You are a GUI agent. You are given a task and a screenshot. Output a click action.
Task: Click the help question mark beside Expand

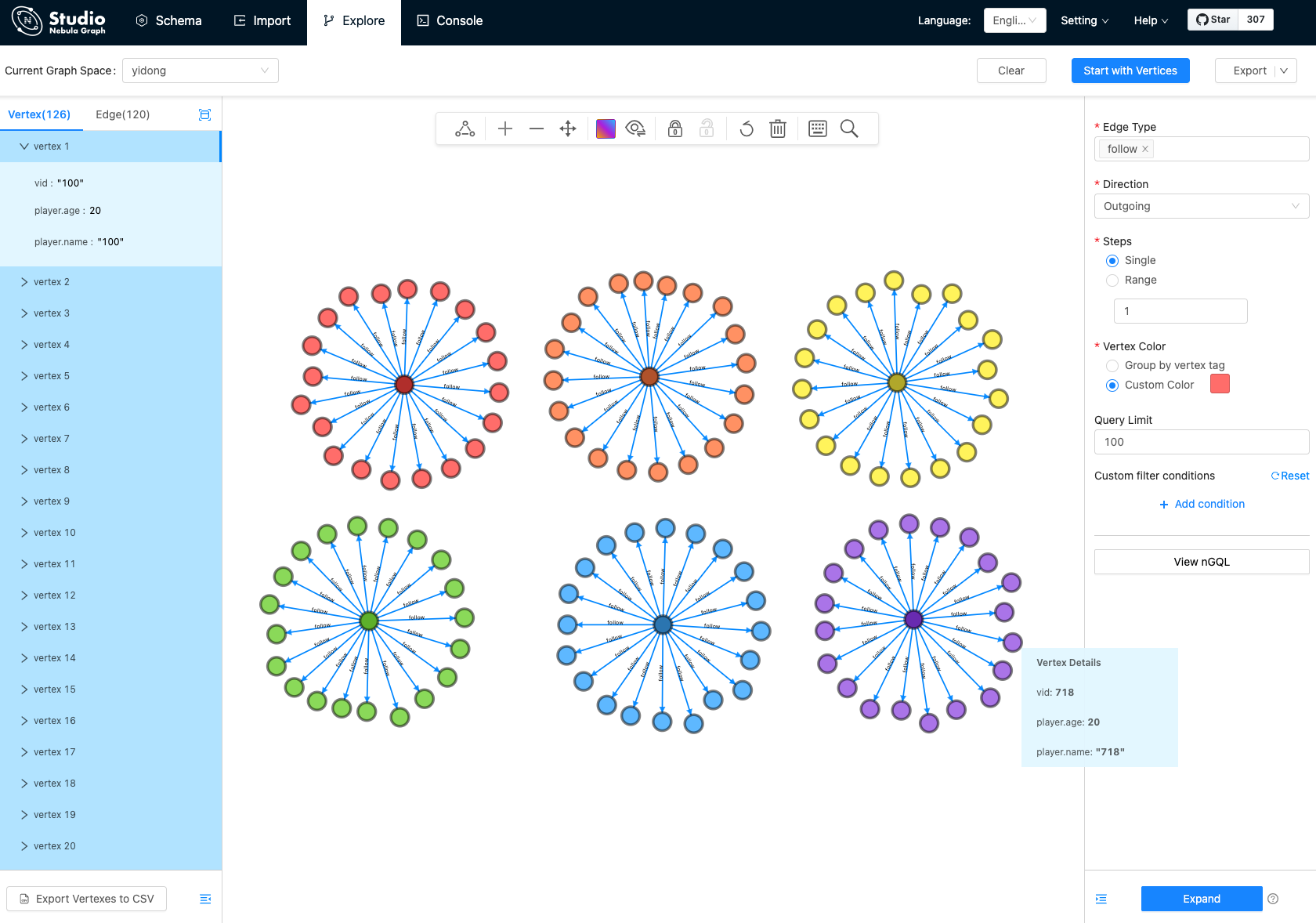point(1273,899)
